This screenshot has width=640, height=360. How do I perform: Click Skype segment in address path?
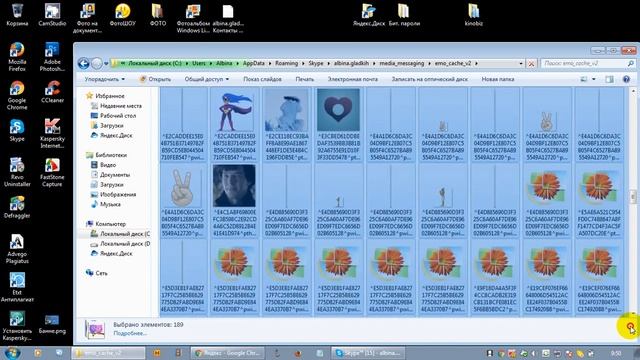tap(316, 63)
